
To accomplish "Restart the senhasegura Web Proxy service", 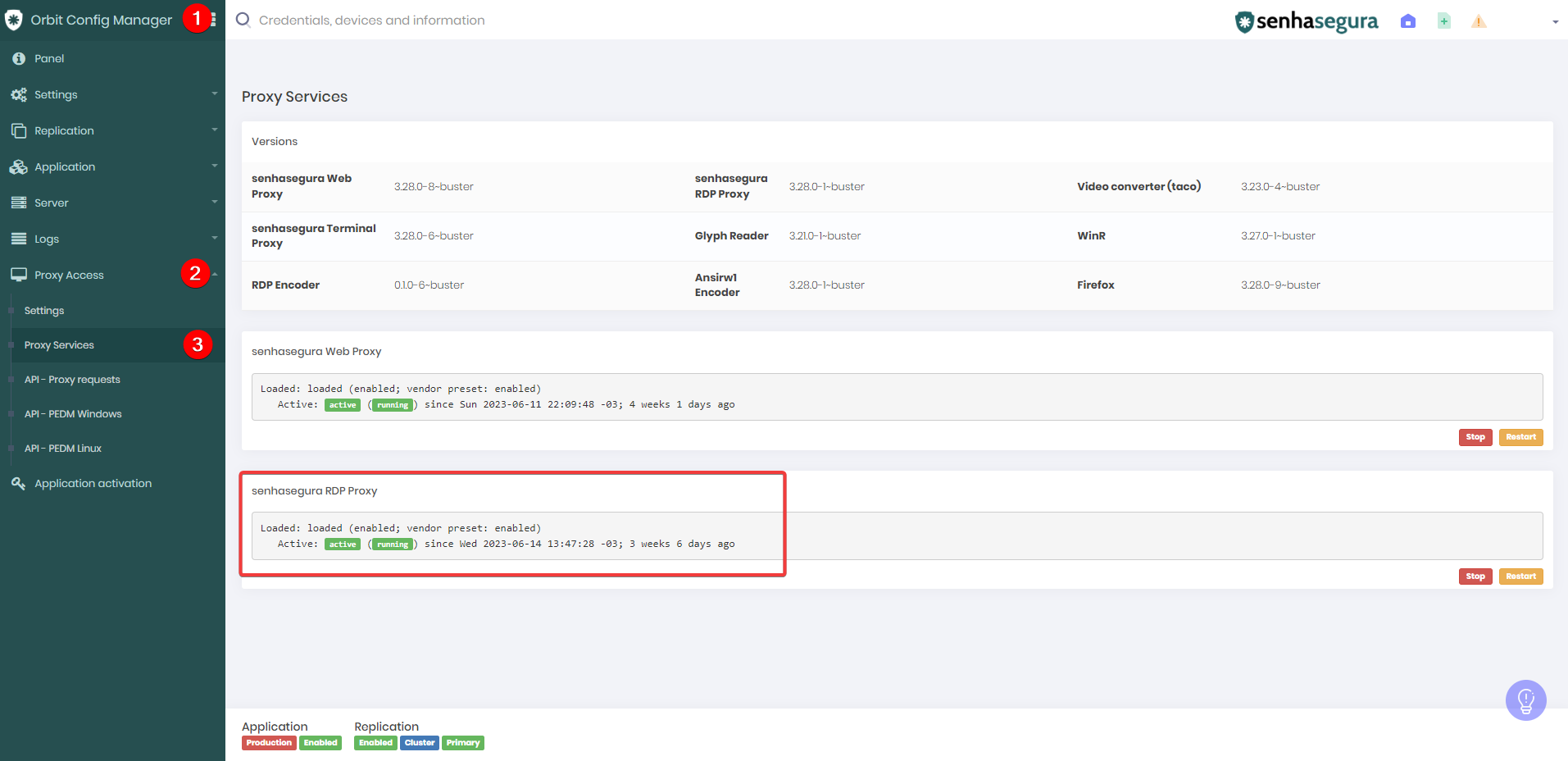I will tap(1520, 437).
